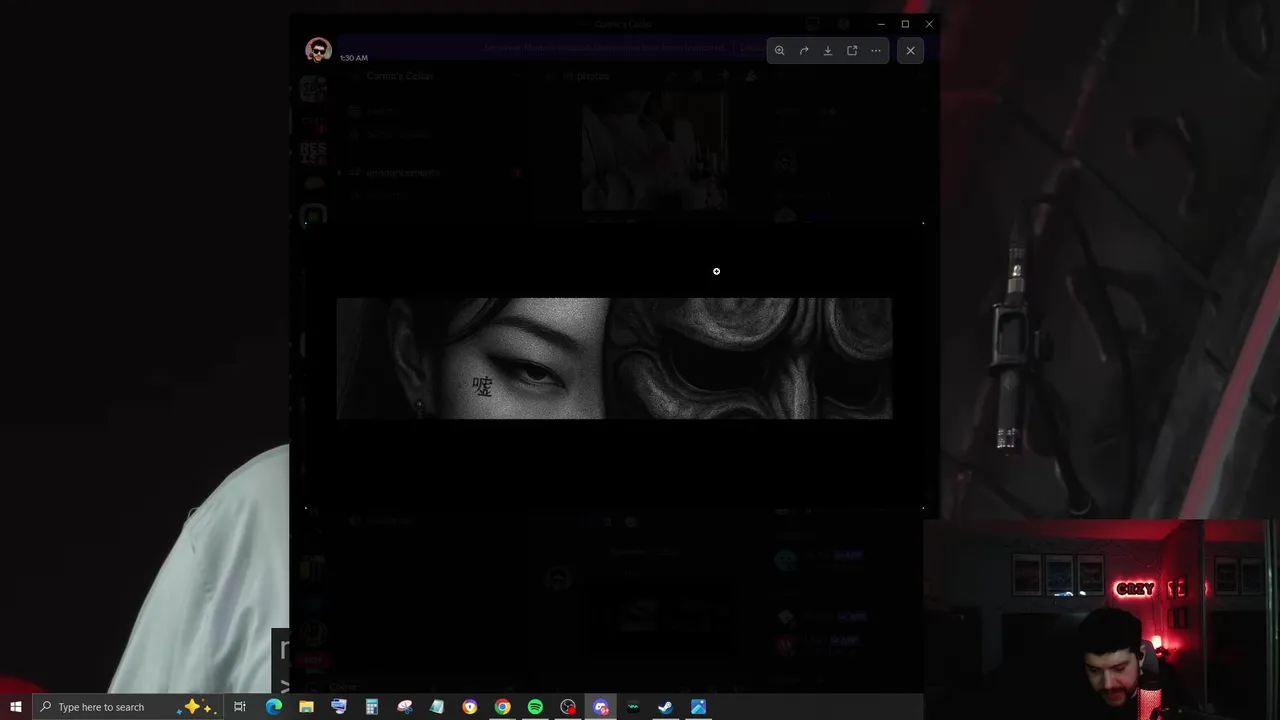
Task: Open the Calculator from the taskbar
Action: (x=371, y=707)
